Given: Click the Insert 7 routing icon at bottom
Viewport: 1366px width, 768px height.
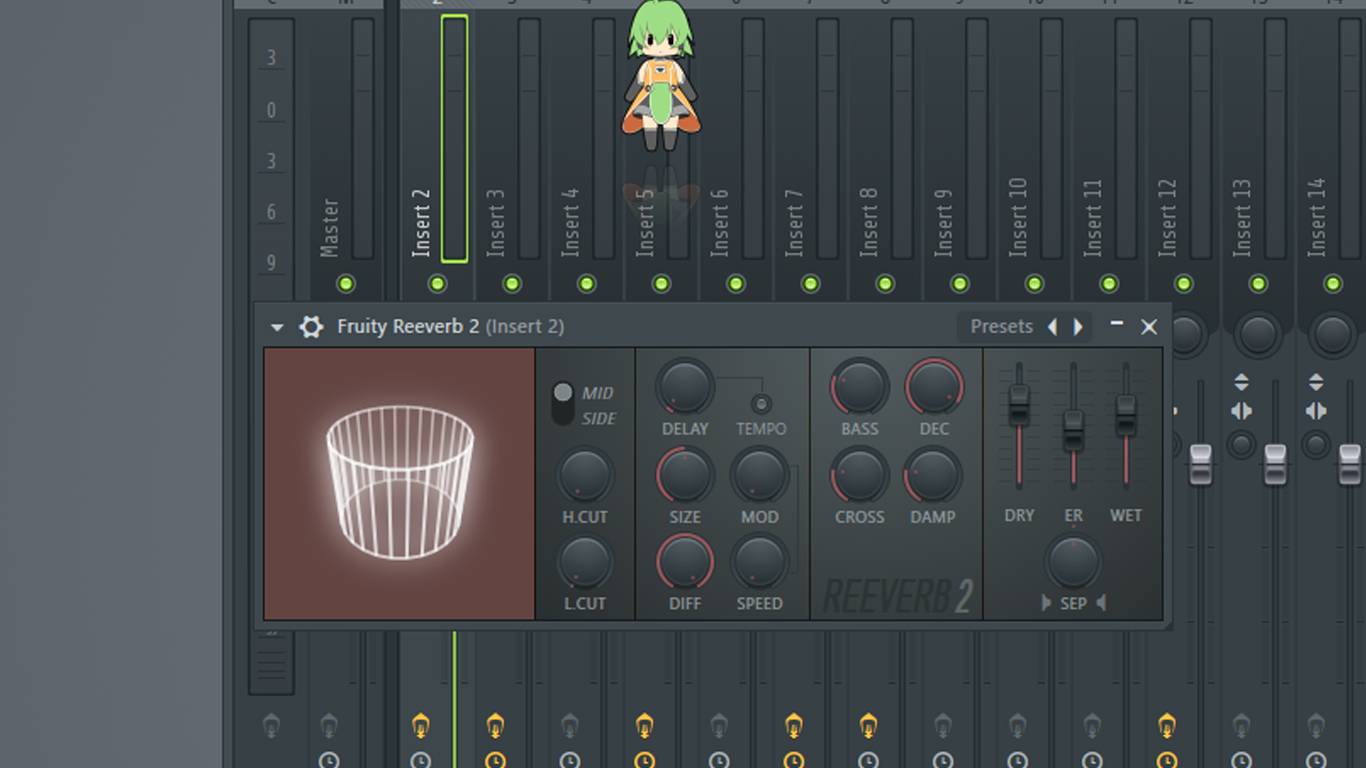Looking at the screenshot, I should [x=793, y=726].
